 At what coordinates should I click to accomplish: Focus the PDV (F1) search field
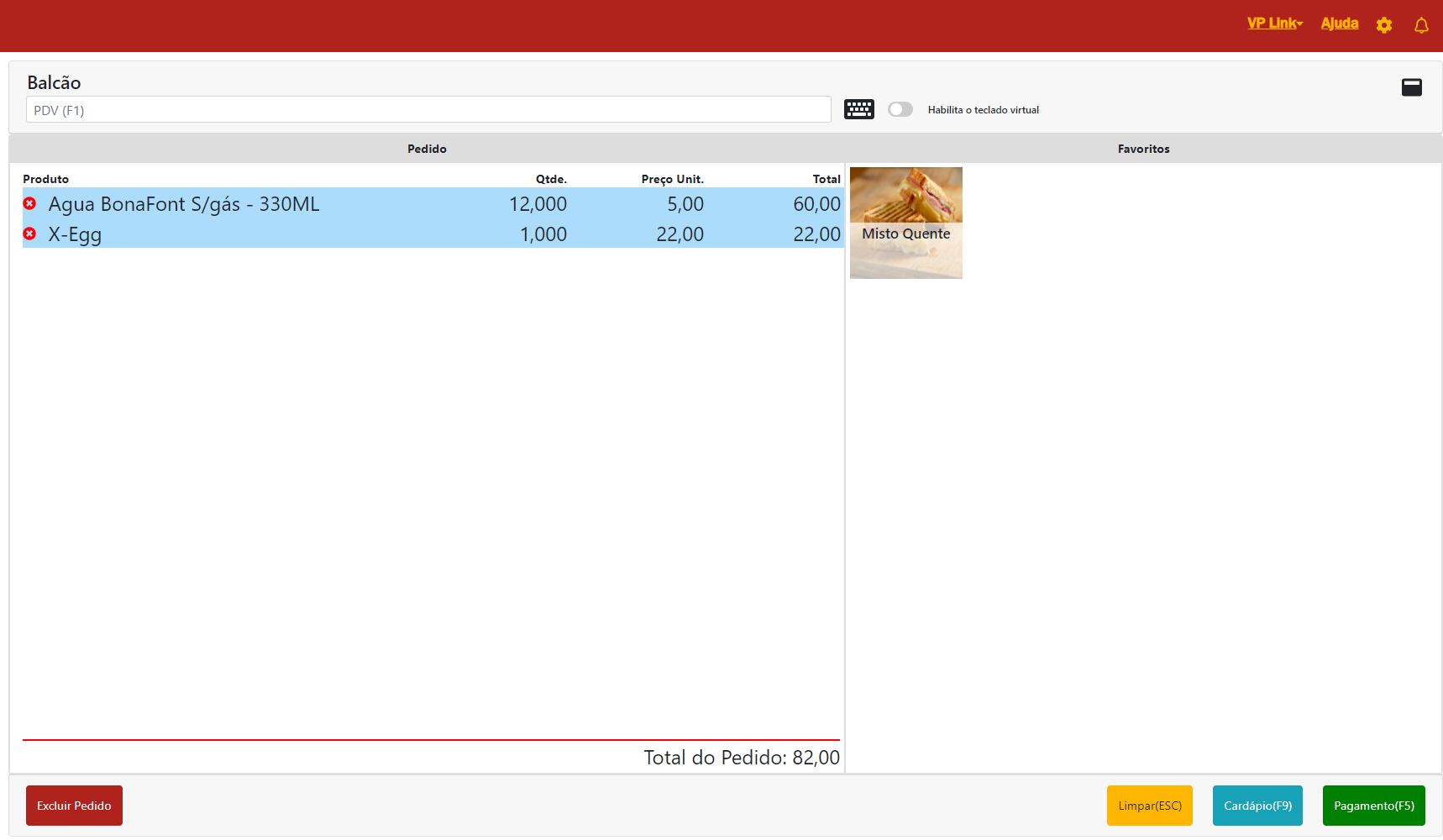(x=428, y=110)
